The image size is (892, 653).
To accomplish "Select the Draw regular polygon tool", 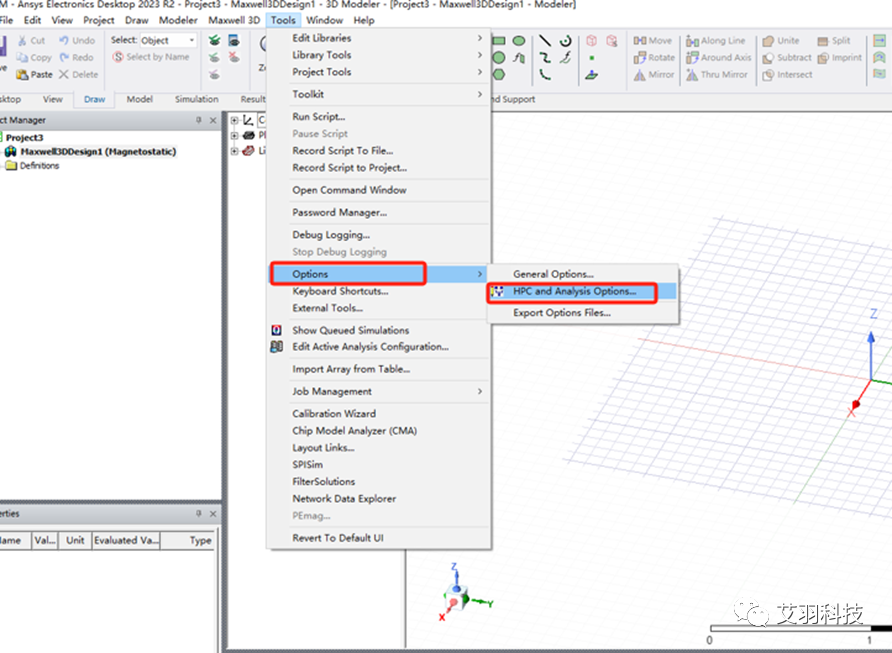I will click(x=499, y=75).
